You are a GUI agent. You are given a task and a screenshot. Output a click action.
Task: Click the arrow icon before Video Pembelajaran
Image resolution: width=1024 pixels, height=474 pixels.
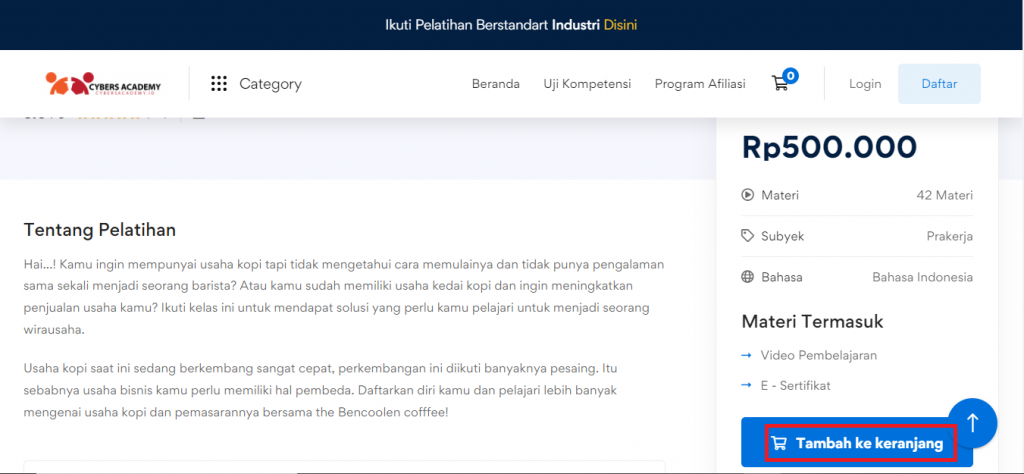pyautogui.click(x=747, y=355)
